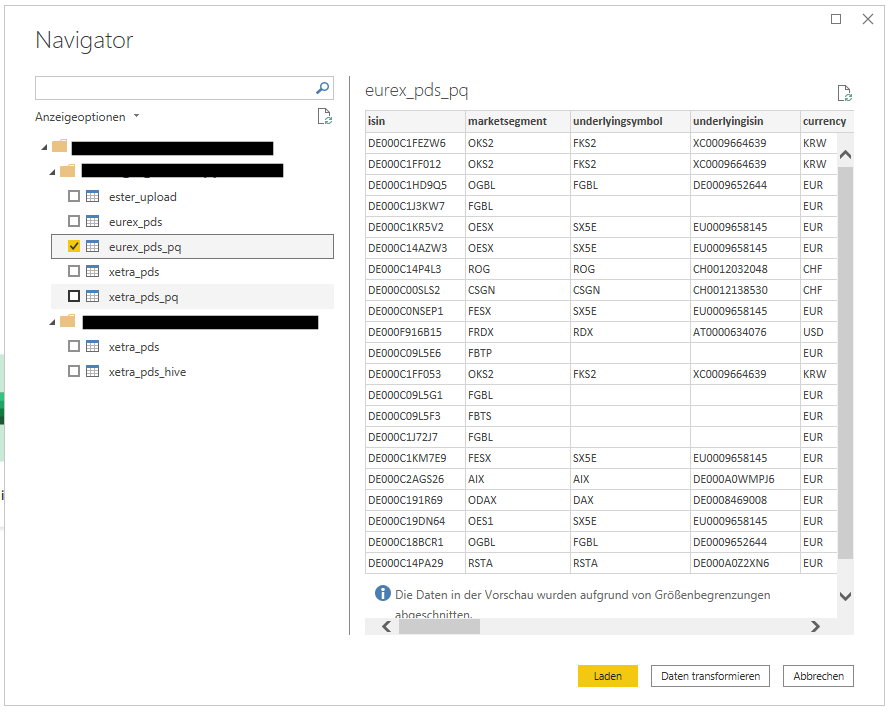Viewport: 892px width, 714px height.
Task: Click the ODAX marketsegment cell
Action: 518,500
